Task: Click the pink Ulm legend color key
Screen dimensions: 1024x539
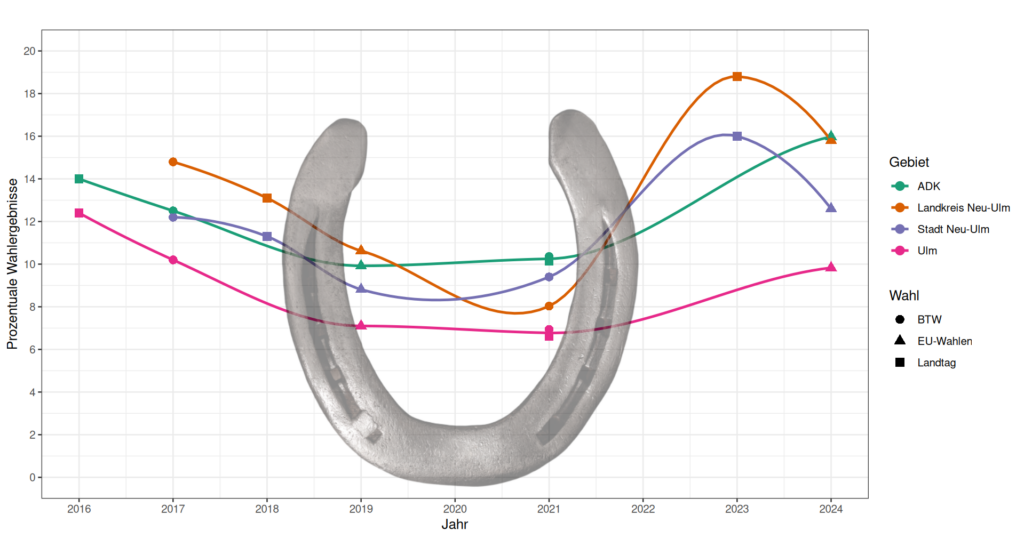Action: click(900, 250)
